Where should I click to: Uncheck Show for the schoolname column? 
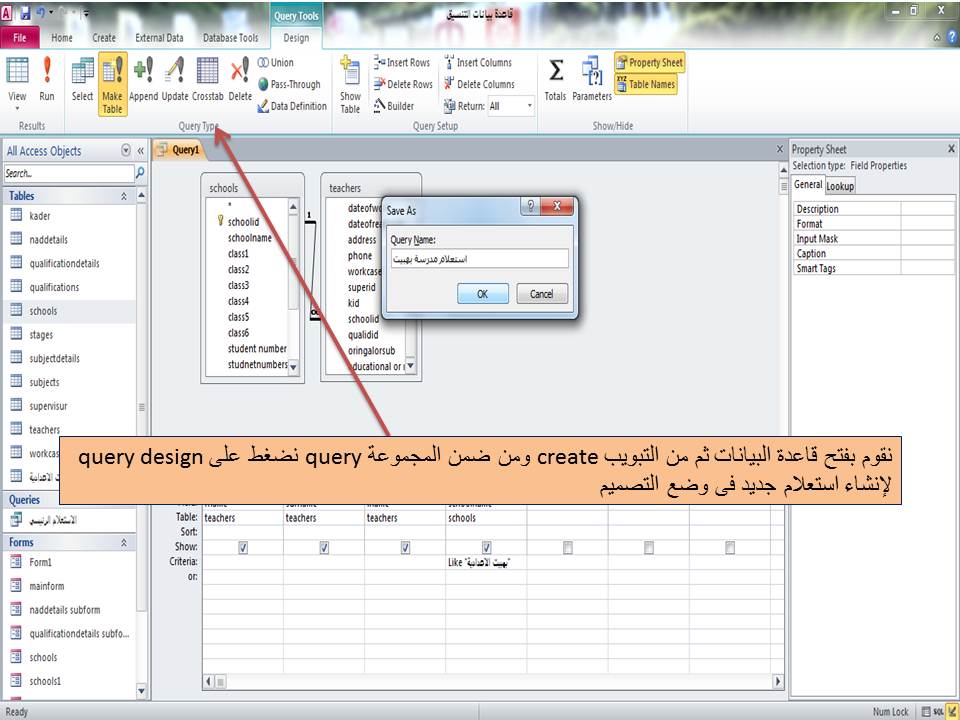(x=487, y=547)
